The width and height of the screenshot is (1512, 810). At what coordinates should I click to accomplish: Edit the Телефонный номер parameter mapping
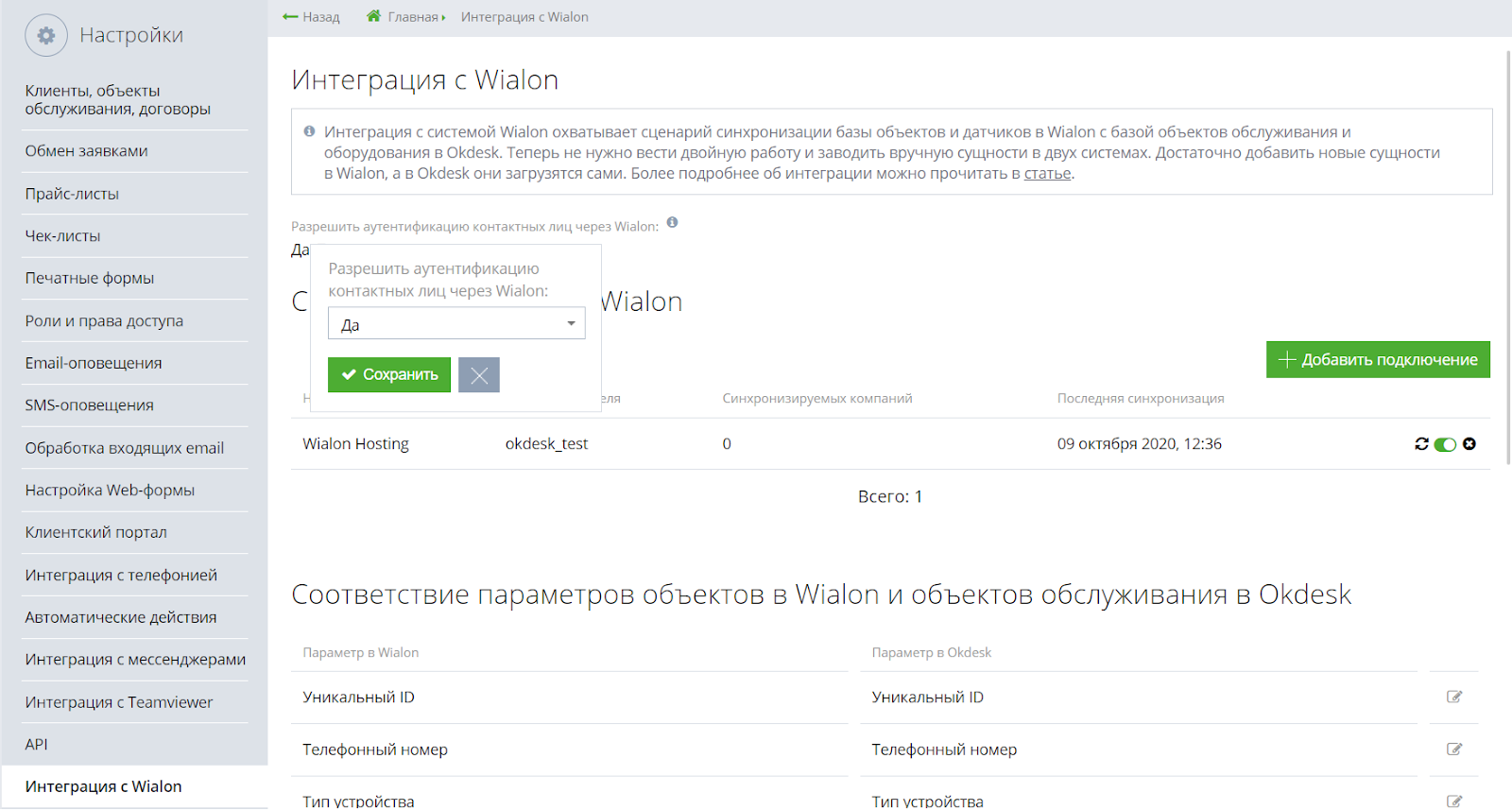1454,750
